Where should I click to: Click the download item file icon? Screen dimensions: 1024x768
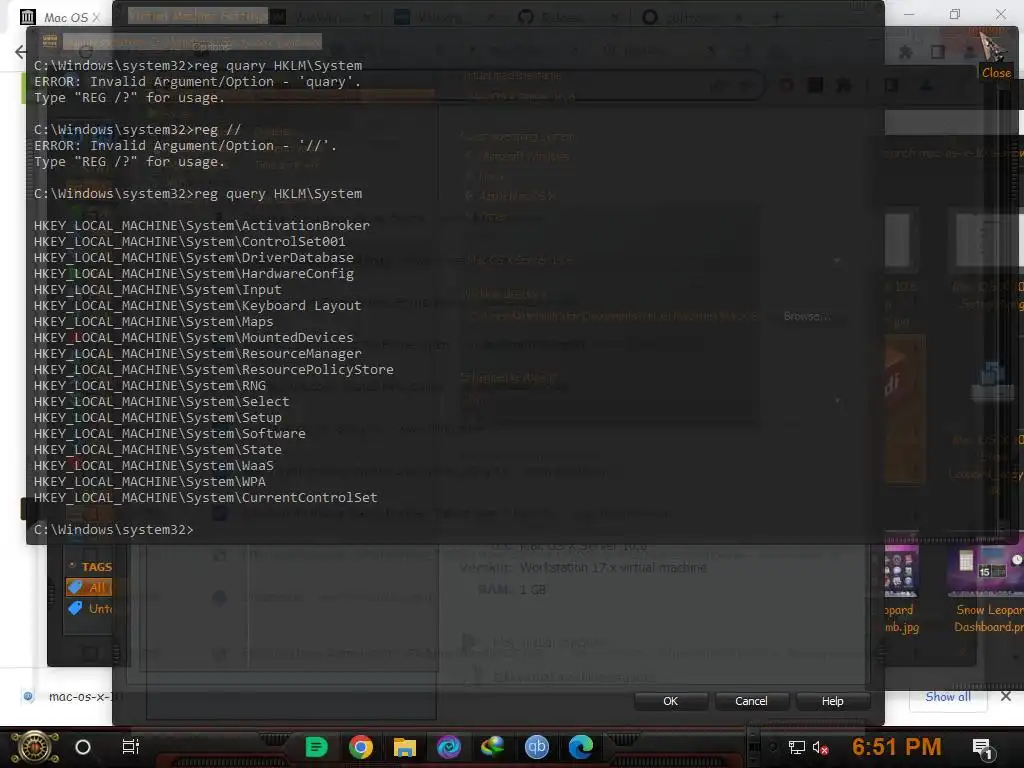(x=28, y=696)
